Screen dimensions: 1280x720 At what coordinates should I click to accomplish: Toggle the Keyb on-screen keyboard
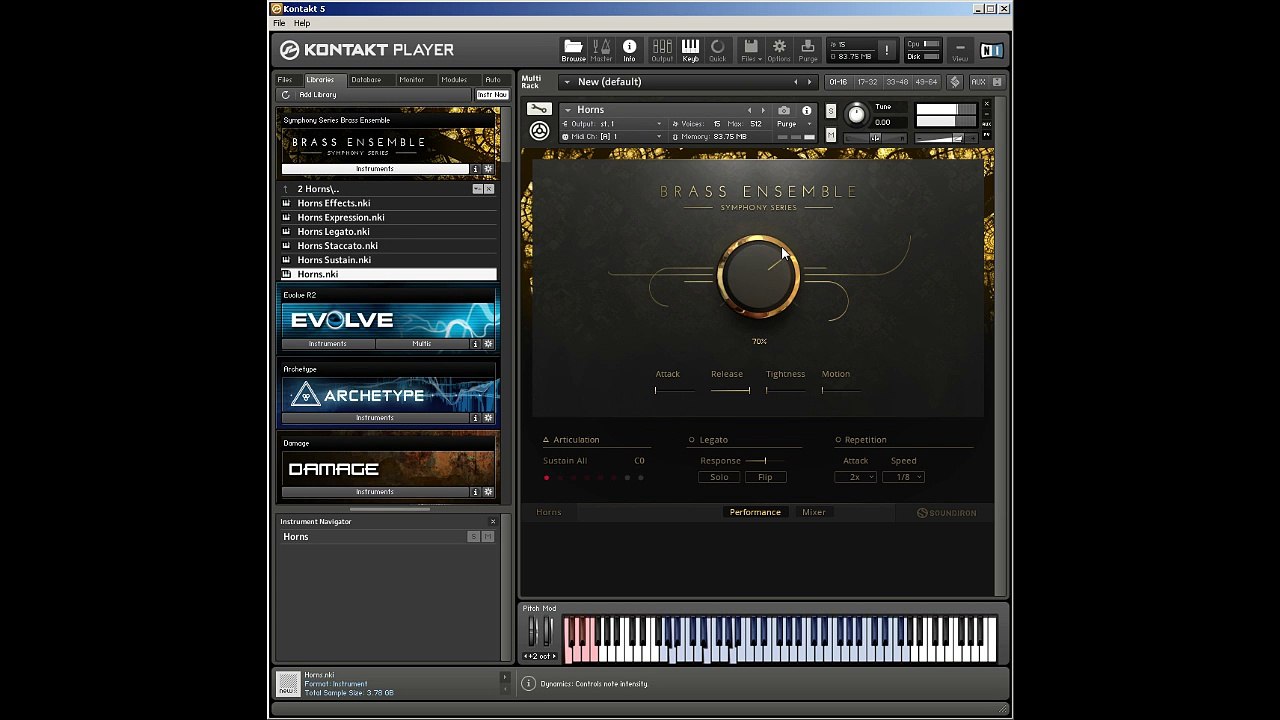click(690, 50)
